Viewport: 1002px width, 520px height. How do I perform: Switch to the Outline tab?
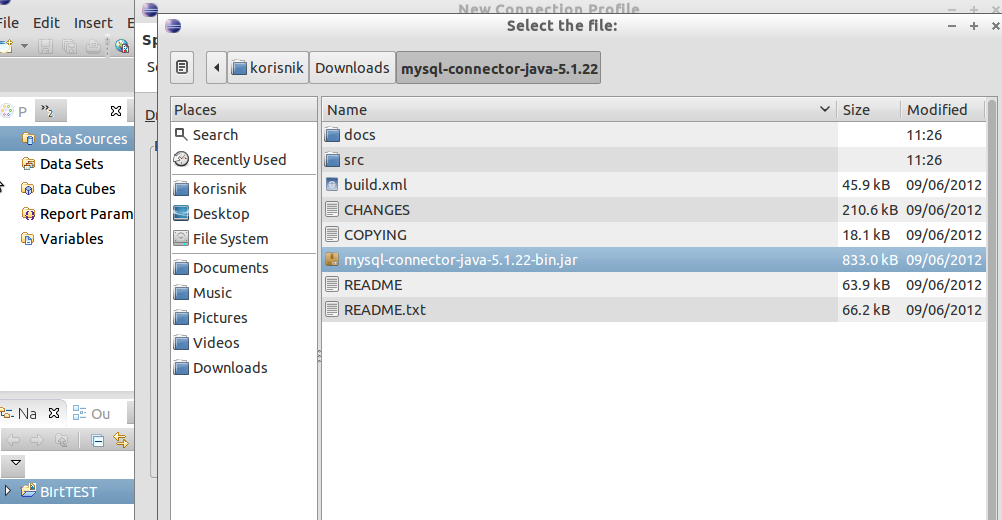pyautogui.click(x=92, y=413)
